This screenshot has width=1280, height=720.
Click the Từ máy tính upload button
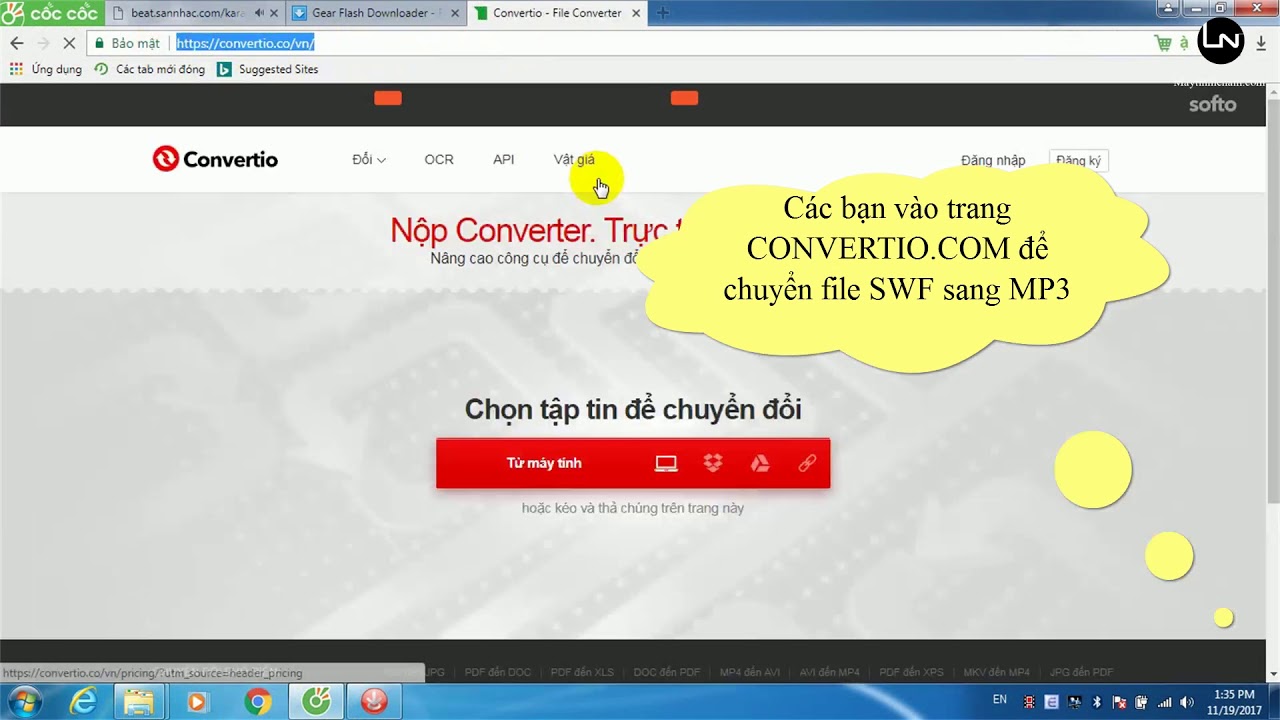pos(544,463)
